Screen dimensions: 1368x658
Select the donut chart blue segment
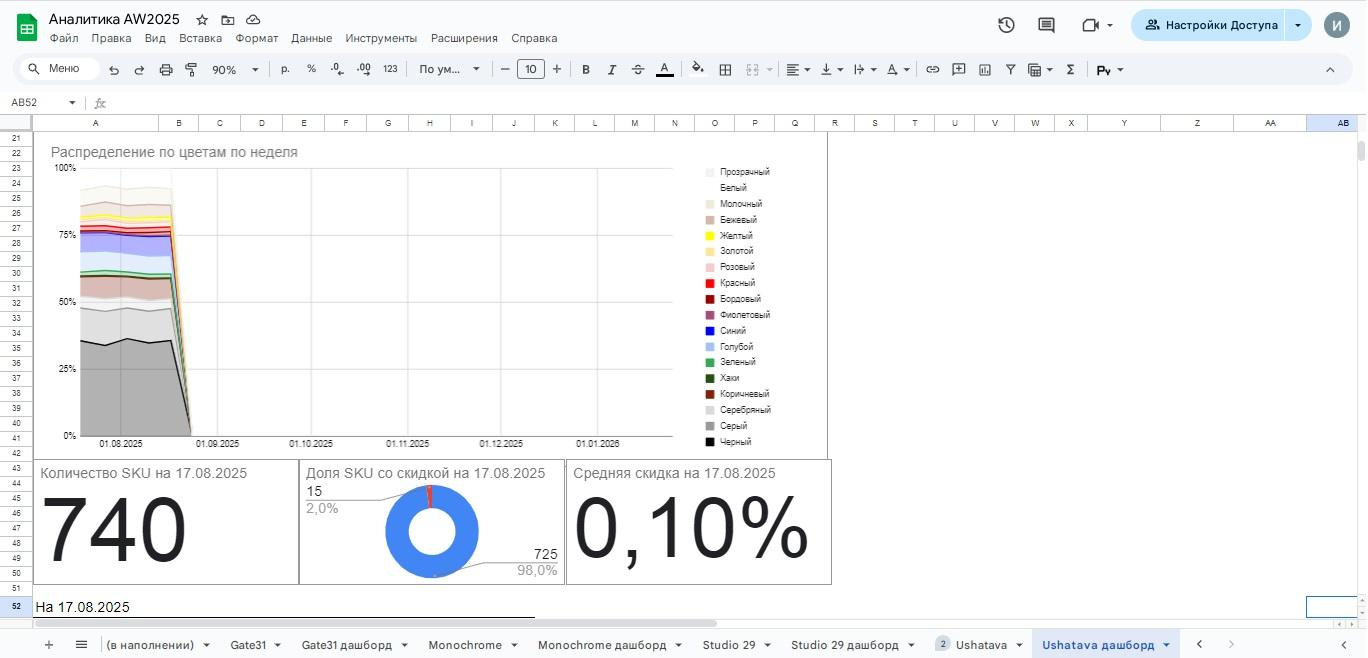[432, 567]
